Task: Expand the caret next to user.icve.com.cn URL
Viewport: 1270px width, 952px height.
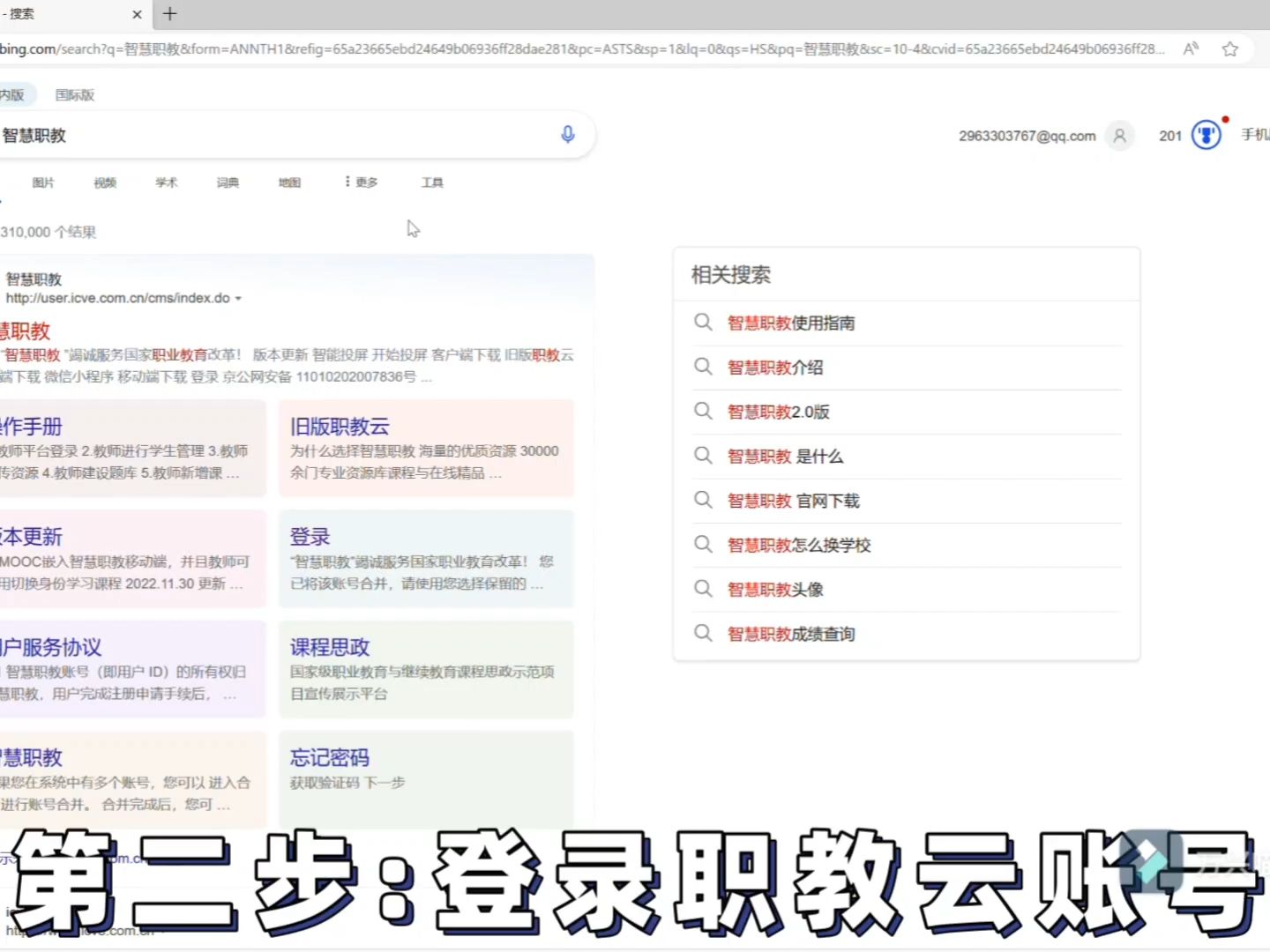Action: [x=238, y=299]
